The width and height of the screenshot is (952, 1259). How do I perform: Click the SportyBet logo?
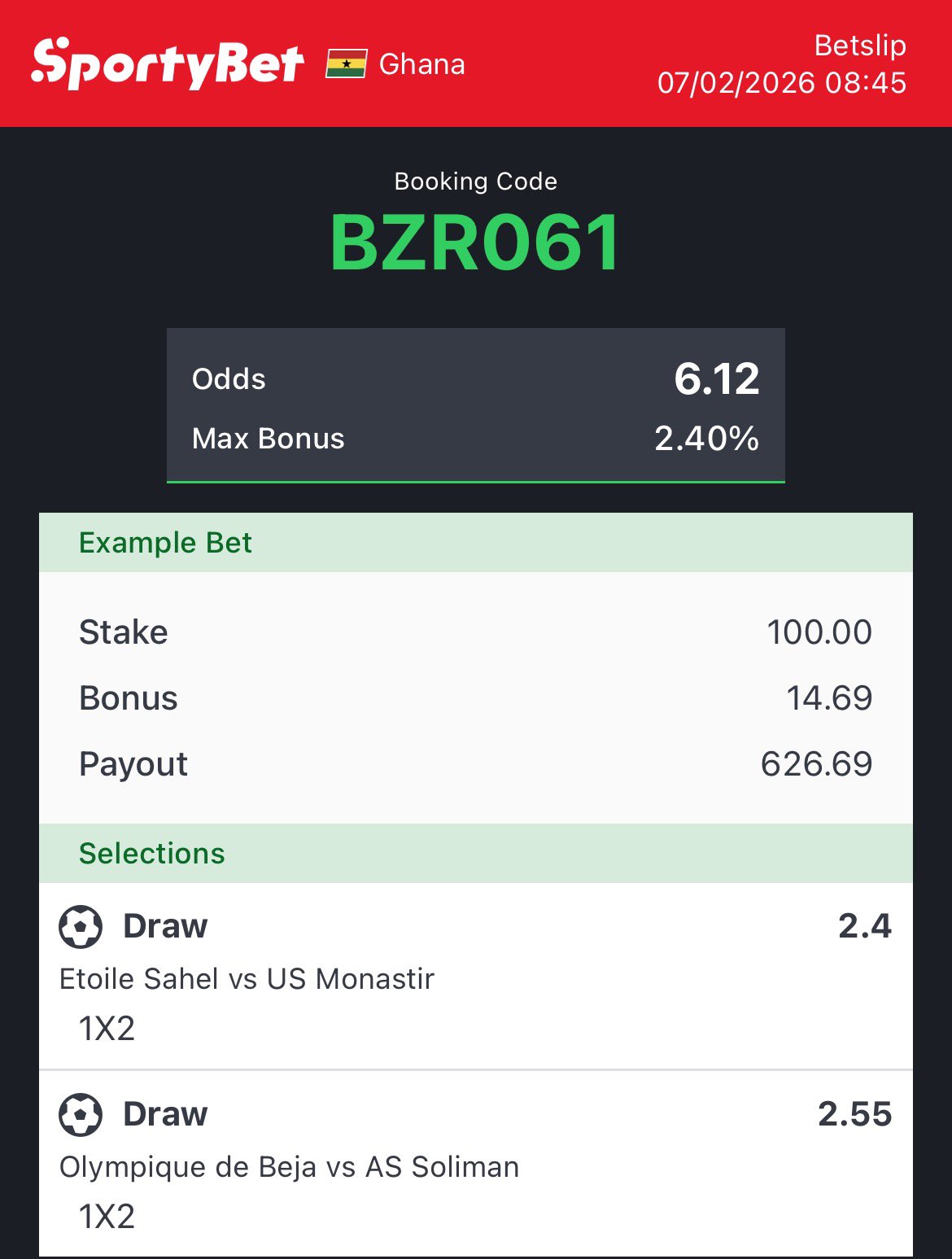coord(168,63)
